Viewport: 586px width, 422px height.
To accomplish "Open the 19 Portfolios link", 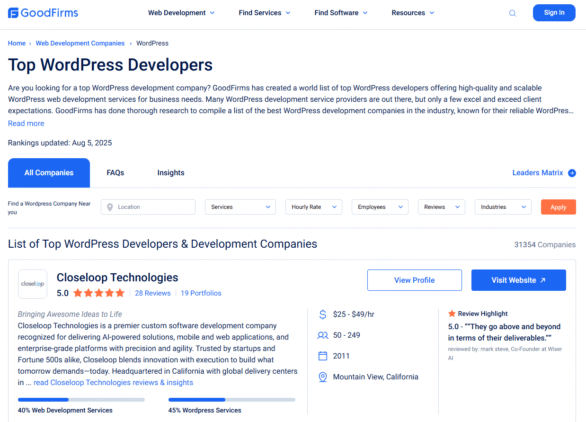I will [x=201, y=293].
